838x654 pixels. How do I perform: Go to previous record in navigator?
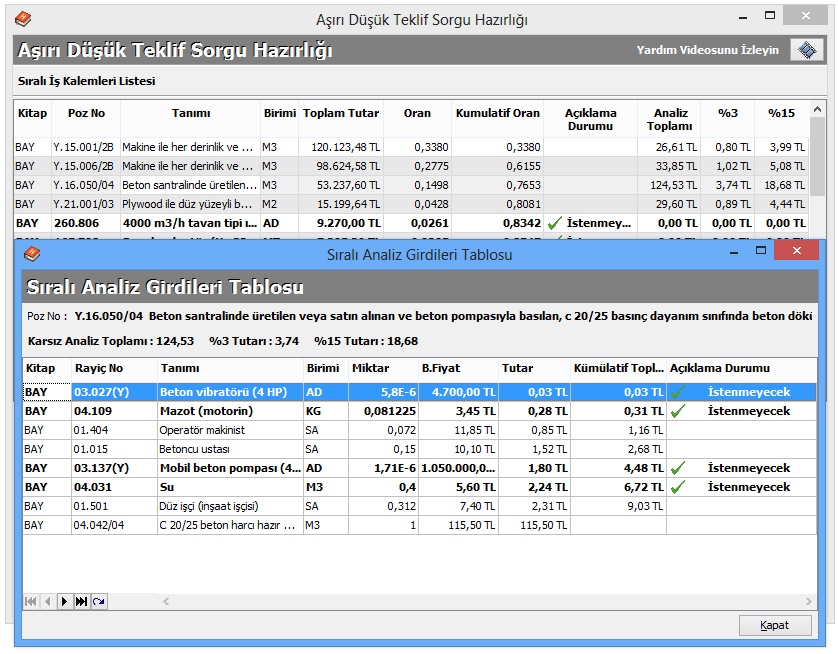(47, 601)
